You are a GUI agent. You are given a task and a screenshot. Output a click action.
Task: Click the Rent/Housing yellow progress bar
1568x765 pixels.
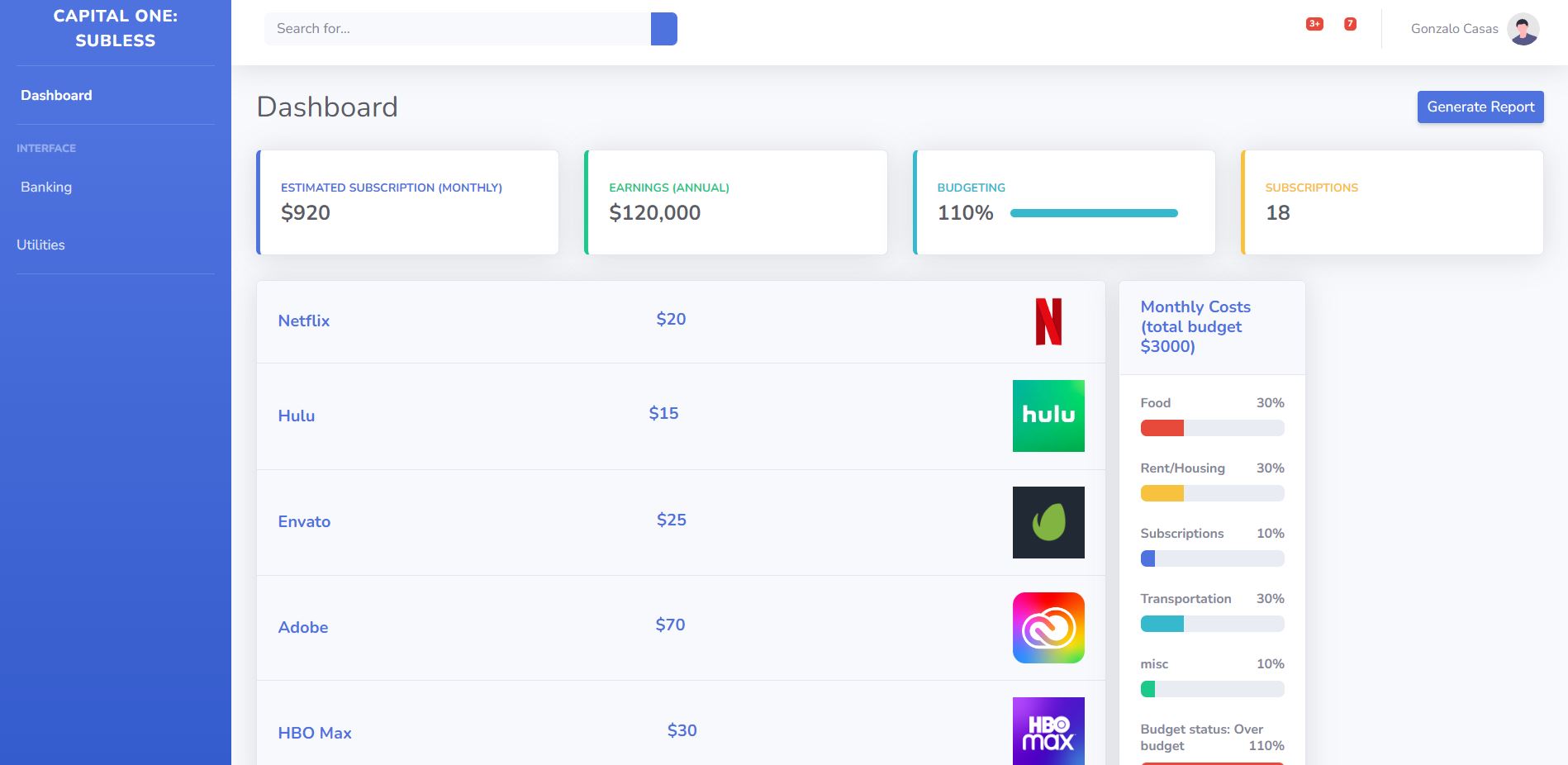coord(1211,493)
